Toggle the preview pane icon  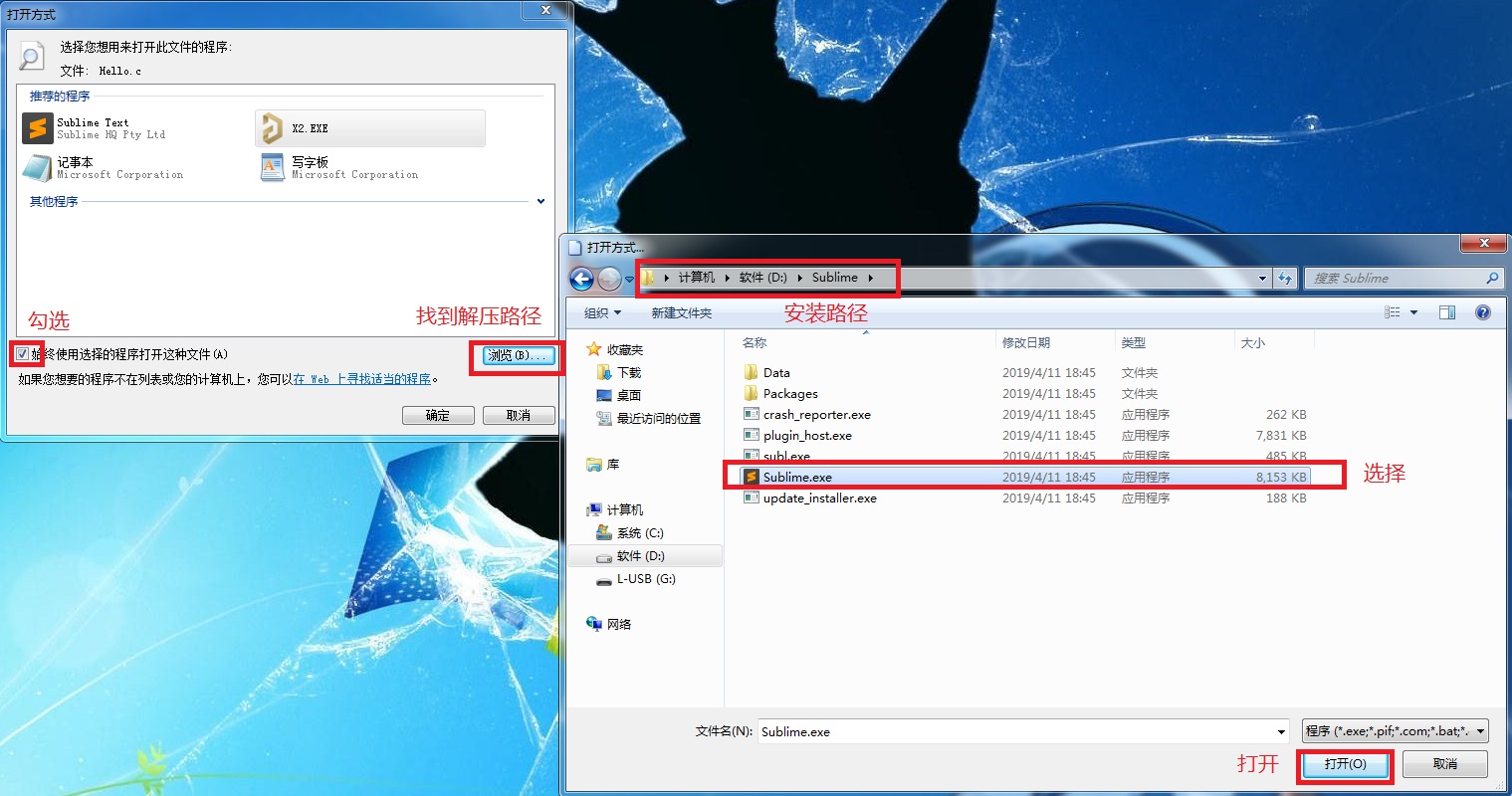click(1447, 312)
